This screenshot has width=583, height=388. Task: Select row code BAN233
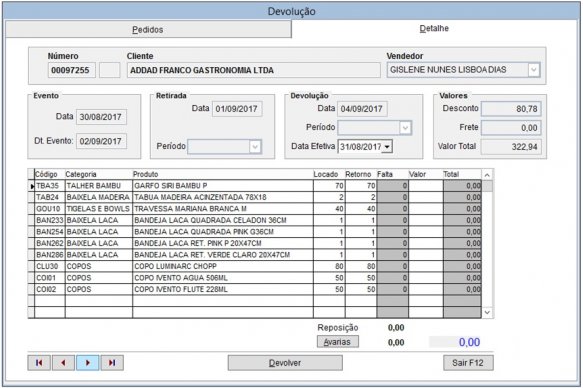point(50,220)
